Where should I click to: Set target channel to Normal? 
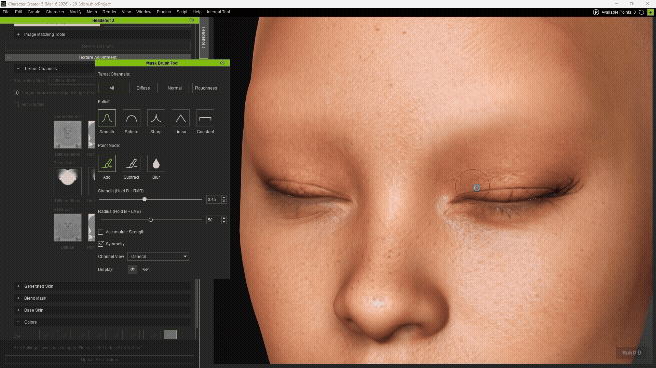pos(174,88)
